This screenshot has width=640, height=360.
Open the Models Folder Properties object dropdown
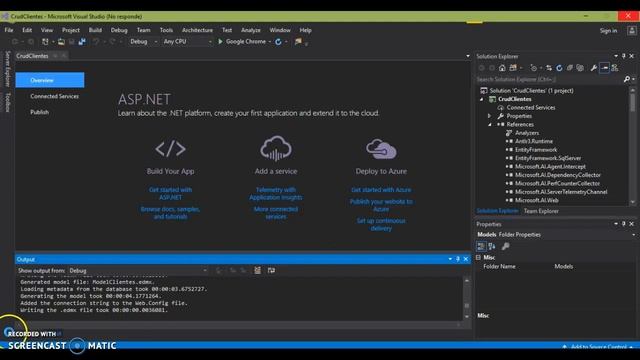tap(633, 235)
